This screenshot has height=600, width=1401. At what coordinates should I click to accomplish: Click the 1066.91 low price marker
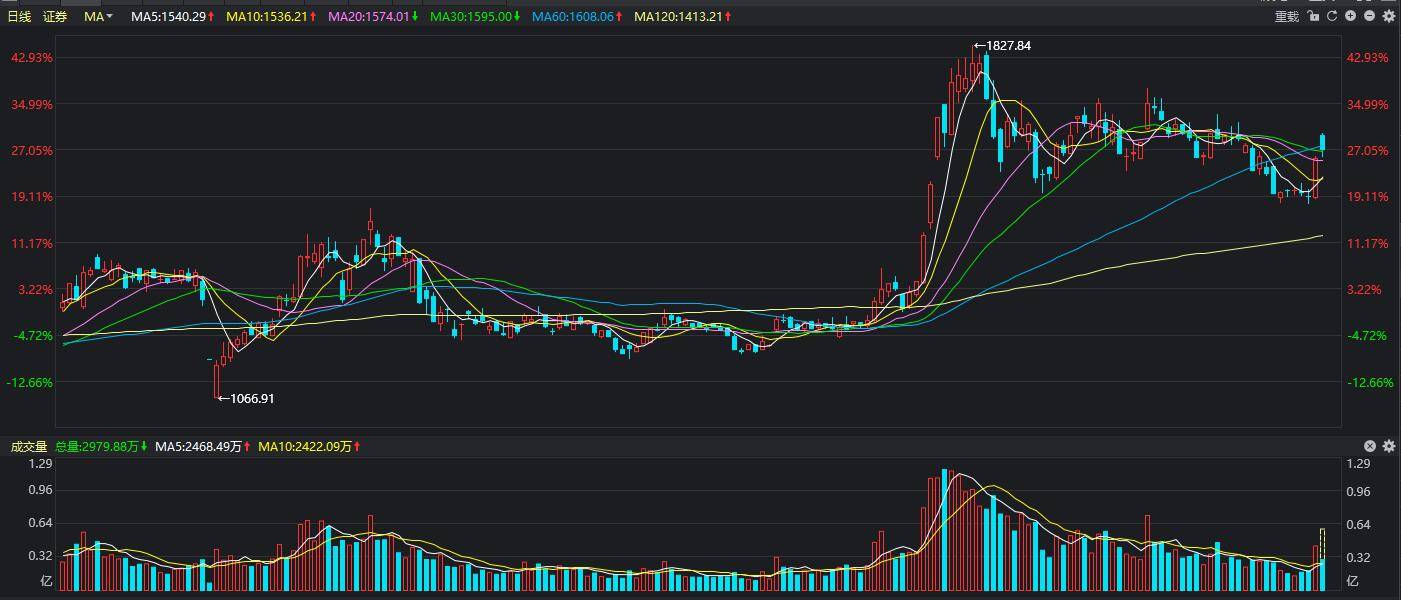coord(246,398)
